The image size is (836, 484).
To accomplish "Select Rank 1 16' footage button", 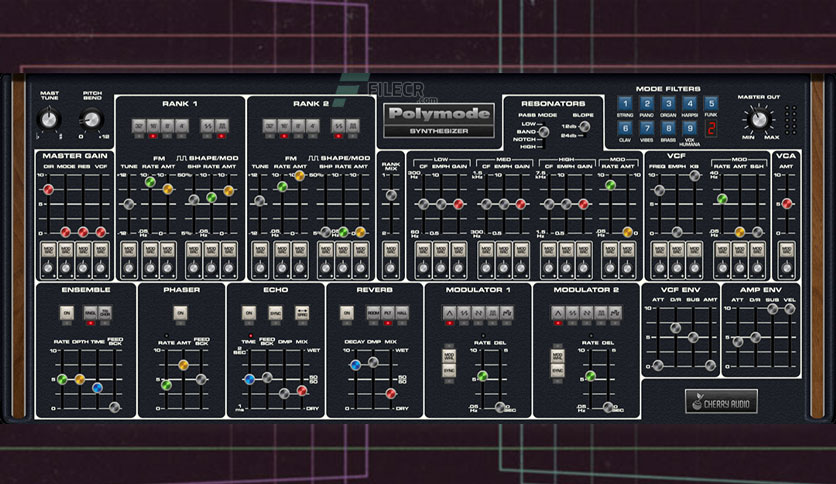I will 153,126.
